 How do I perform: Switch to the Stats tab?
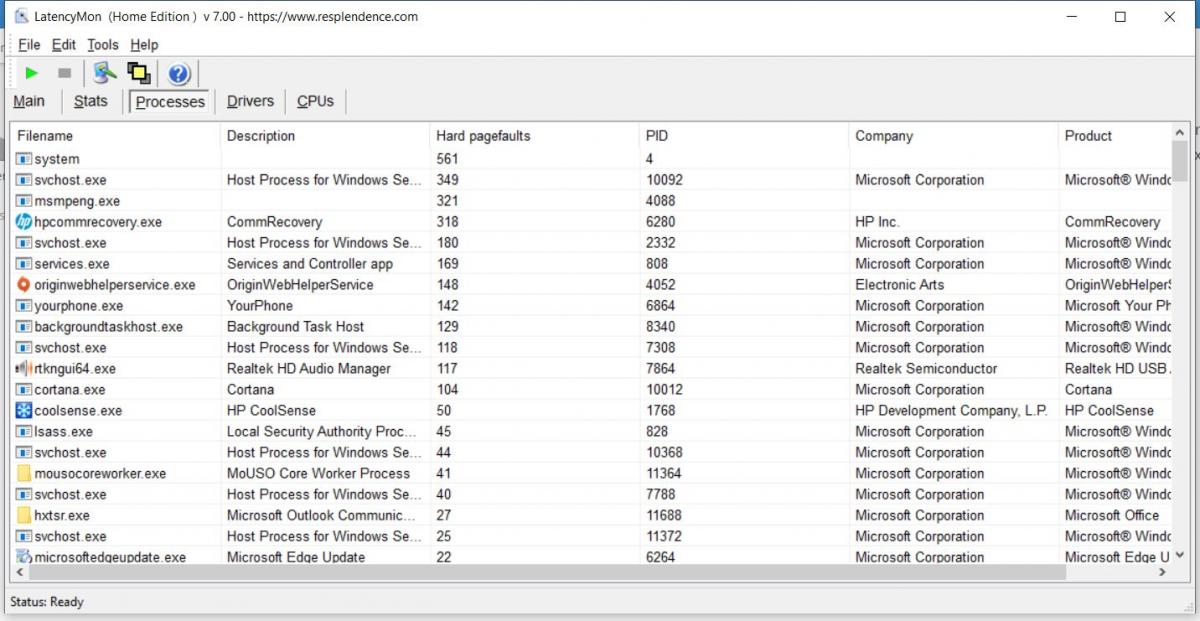(90, 101)
